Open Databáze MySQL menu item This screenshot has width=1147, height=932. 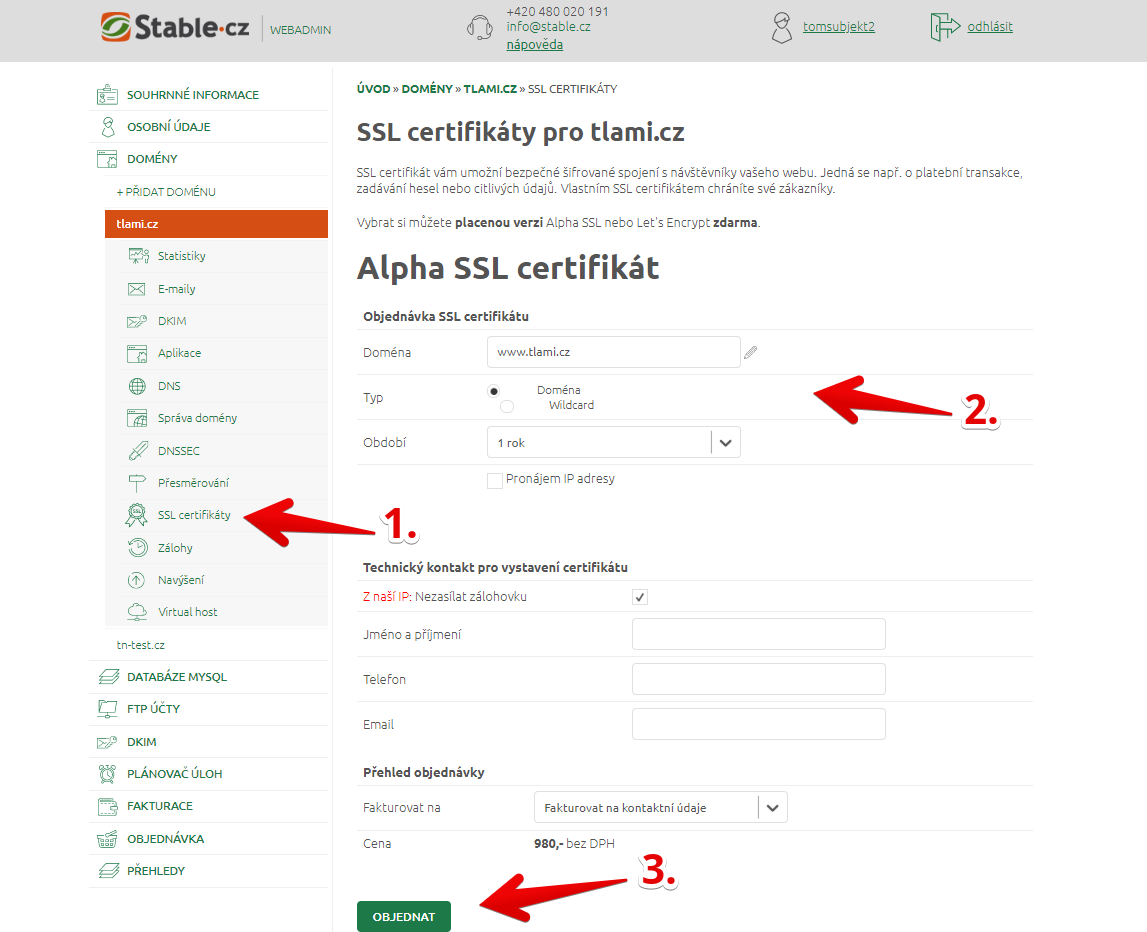coord(177,677)
